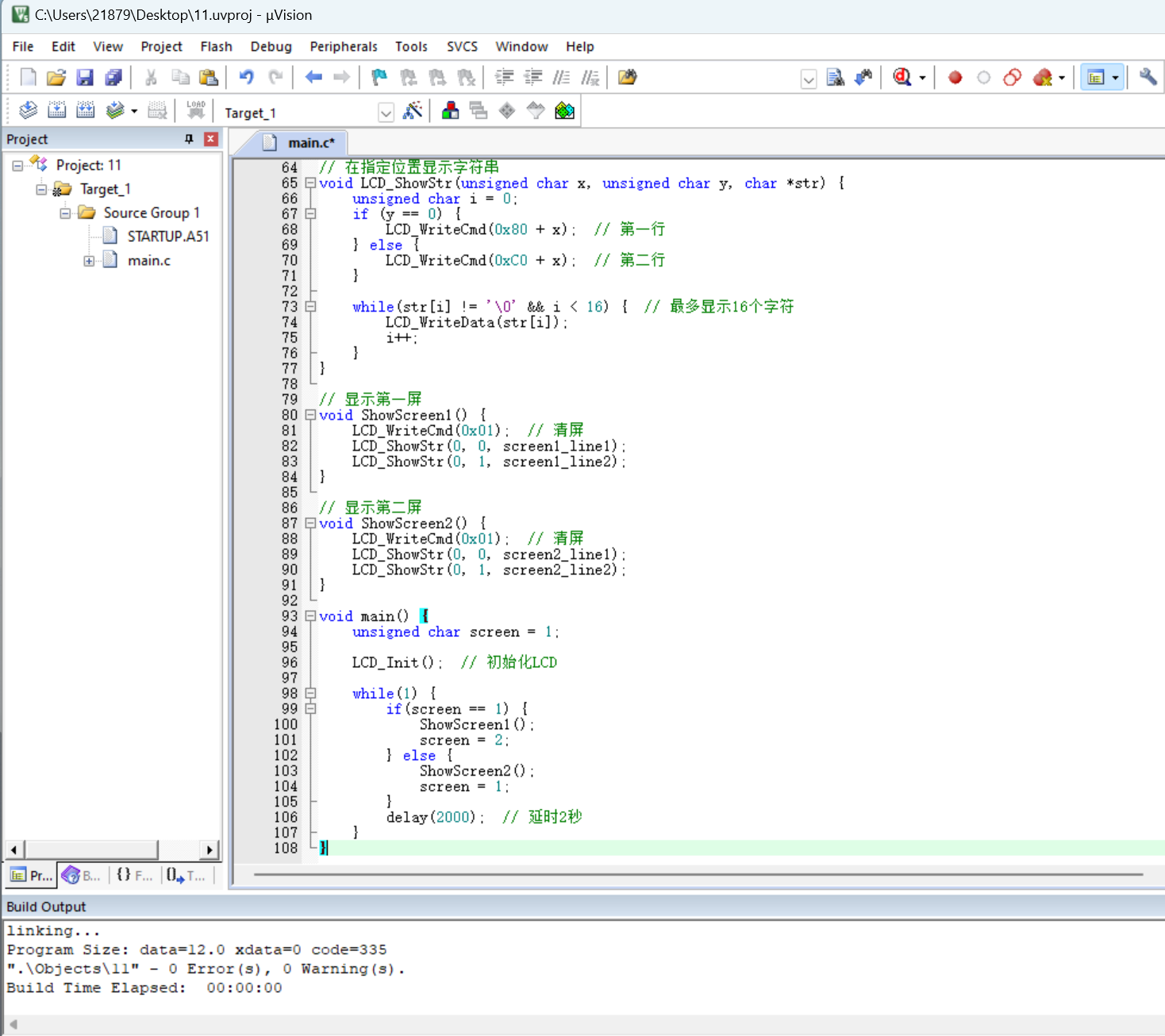
Task: Collapse the Source Group 1 tree node
Action: point(65,213)
